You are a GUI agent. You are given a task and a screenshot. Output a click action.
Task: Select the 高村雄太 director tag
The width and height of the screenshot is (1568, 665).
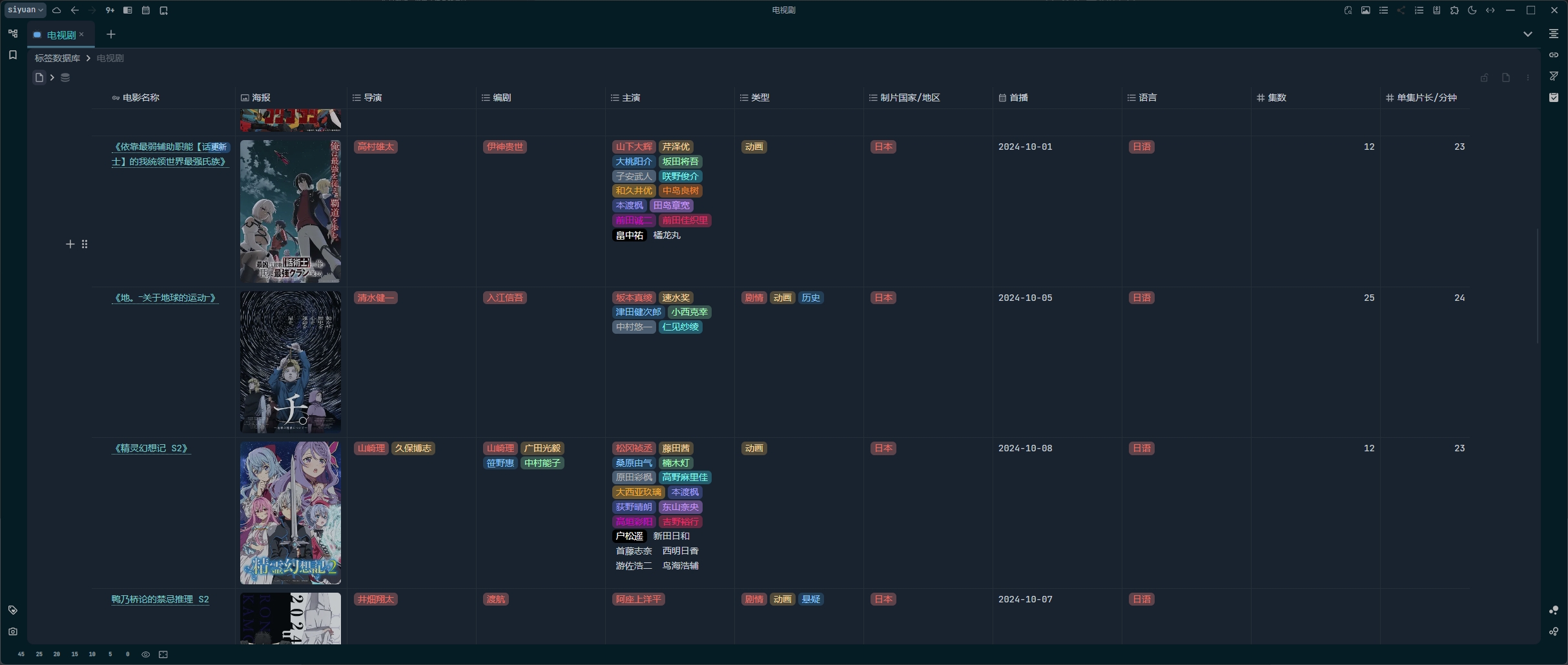(376, 147)
